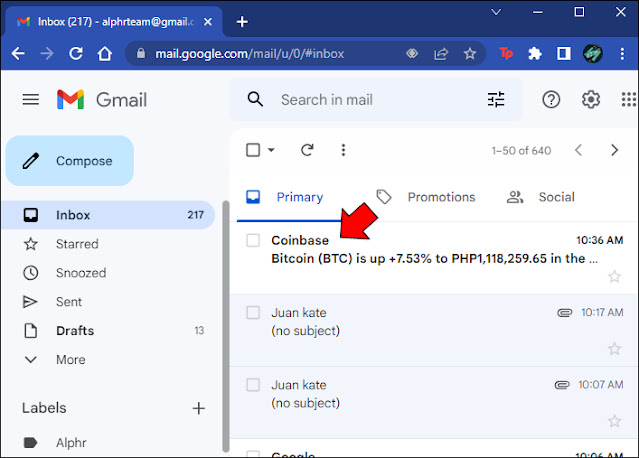
Task: Click the diamond icon in address bar
Action: 412,53
